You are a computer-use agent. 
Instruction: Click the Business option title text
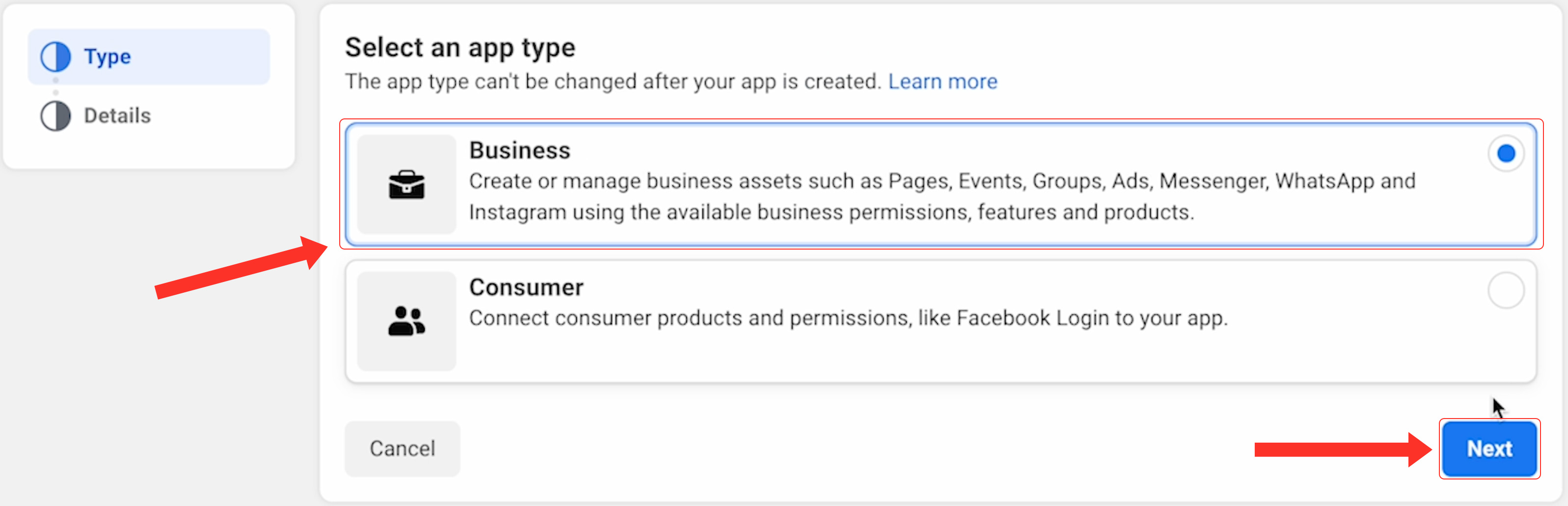click(520, 150)
